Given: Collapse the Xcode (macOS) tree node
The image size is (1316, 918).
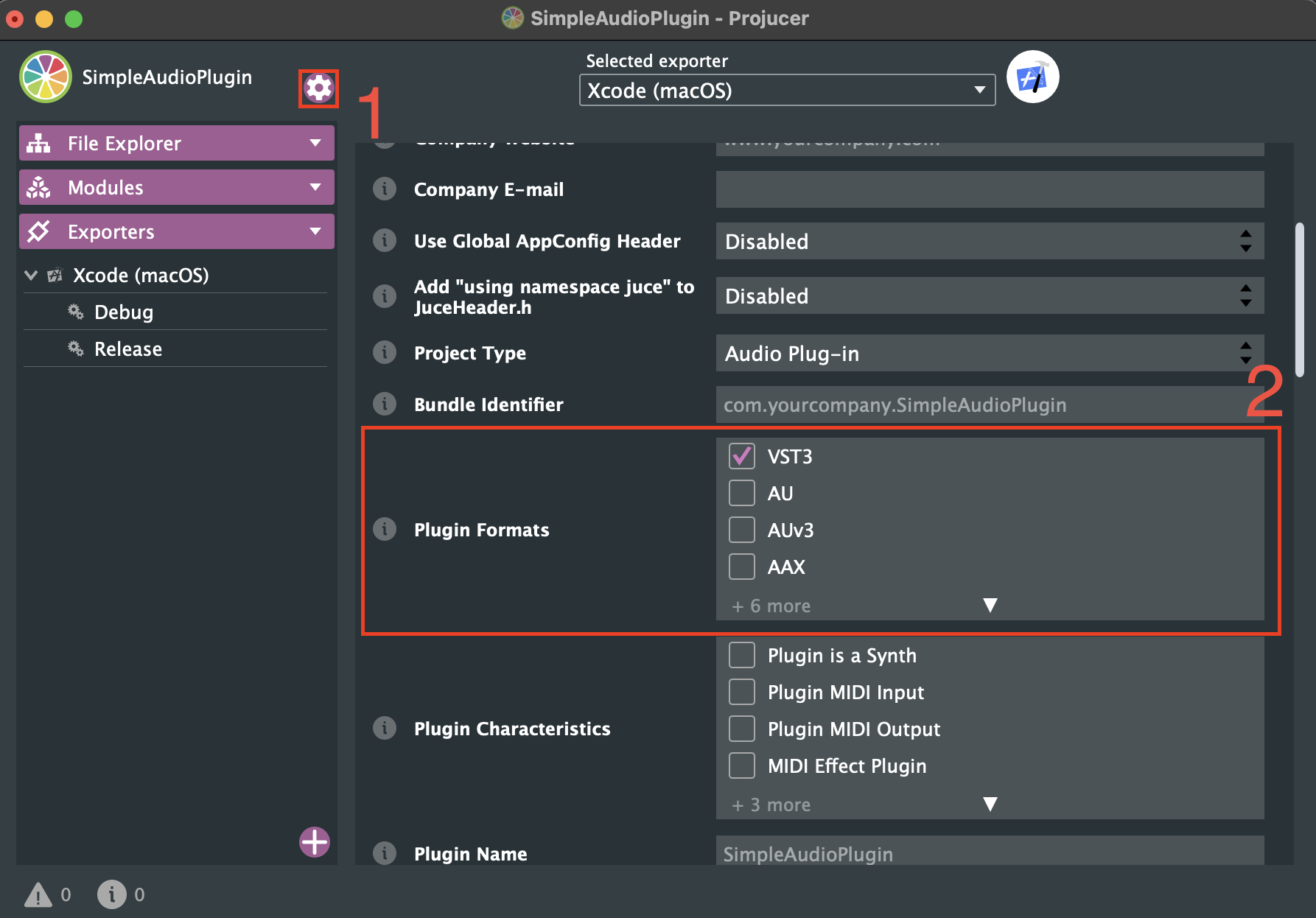Looking at the screenshot, I should [x=31, y=275].
